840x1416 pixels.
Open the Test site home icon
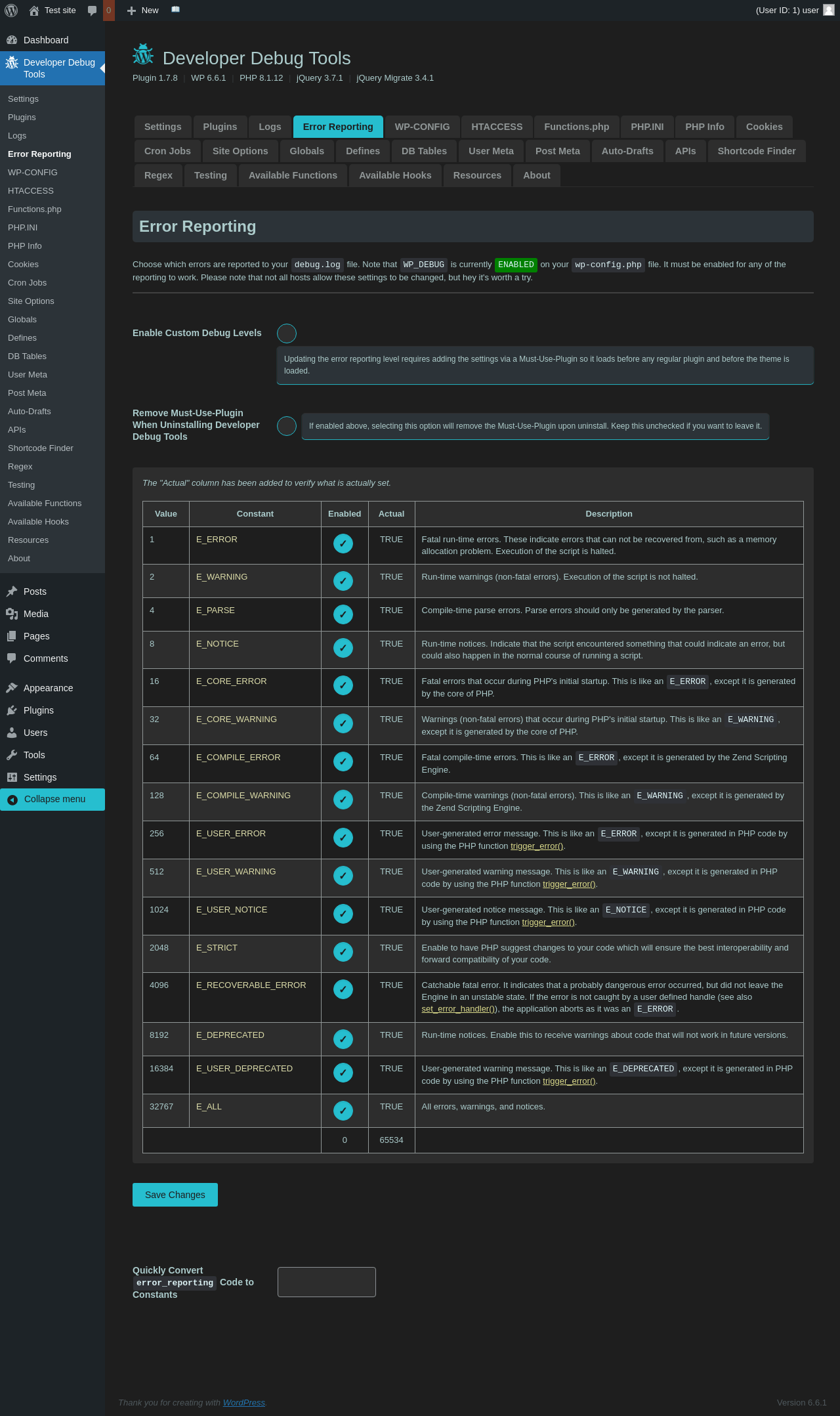34,11
